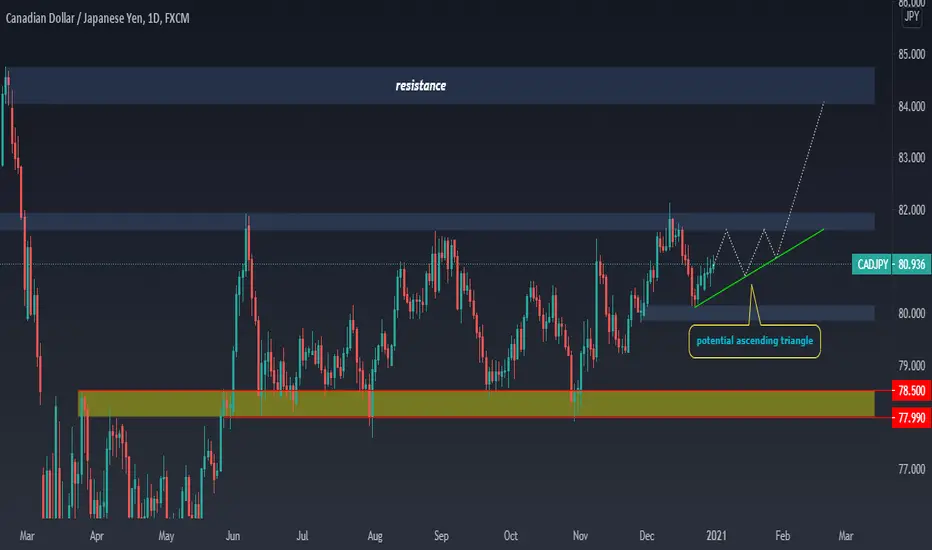This screenshot has height=550, width=932.
Task: Select the 80.000 price axis value
Action: pos(911,313)
